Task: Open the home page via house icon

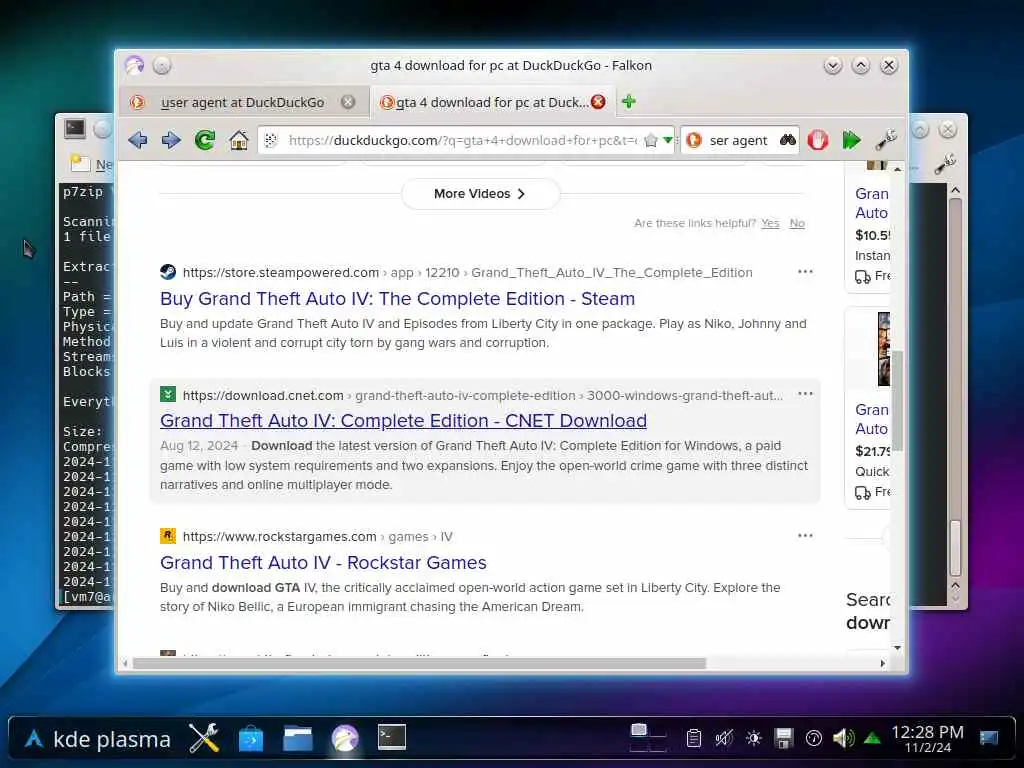Action: point(238,140)
